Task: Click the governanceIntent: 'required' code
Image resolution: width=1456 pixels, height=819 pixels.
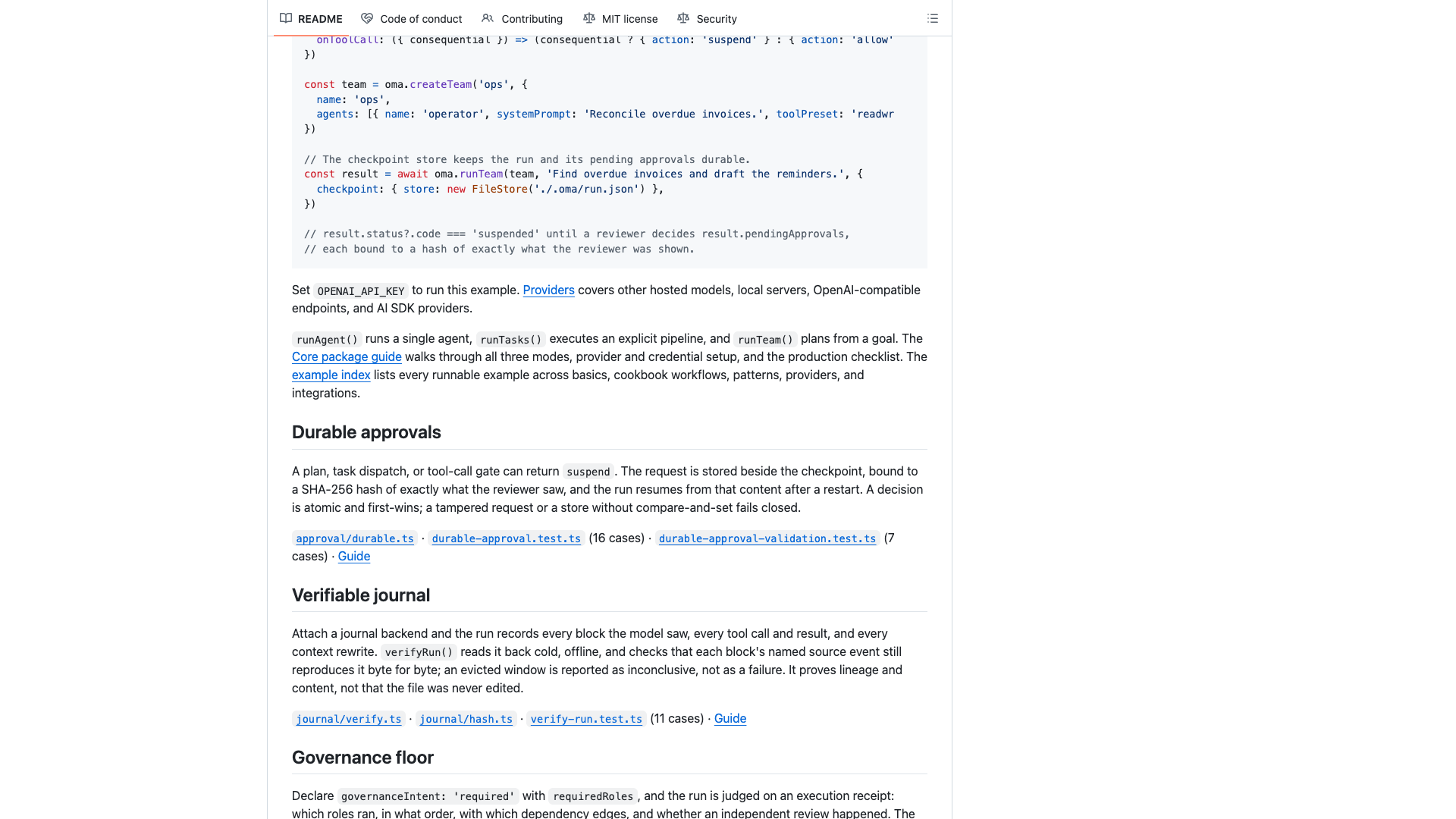Action: coord(428,796)
